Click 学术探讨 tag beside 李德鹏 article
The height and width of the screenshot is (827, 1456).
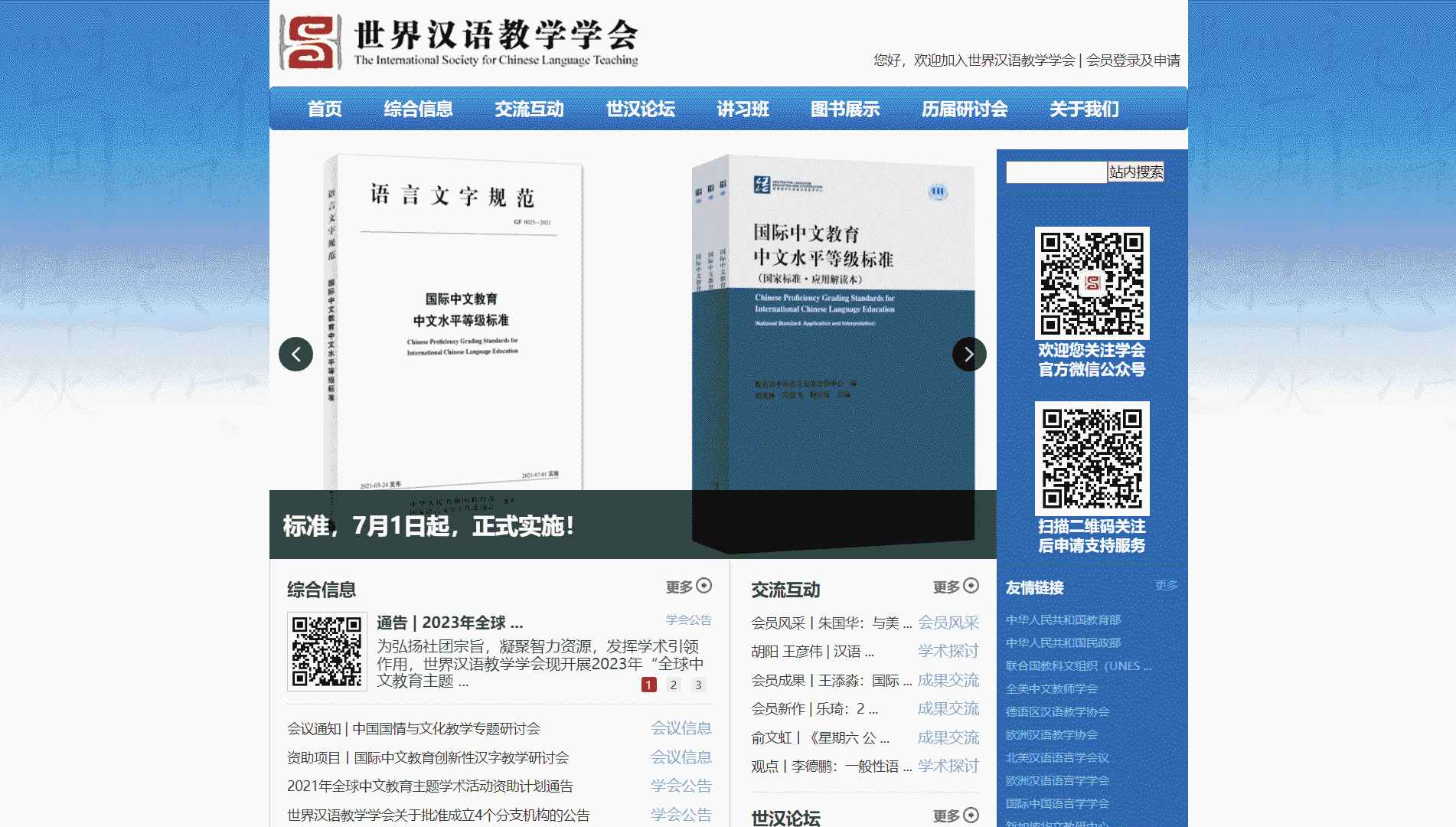[x=948, y=767]
